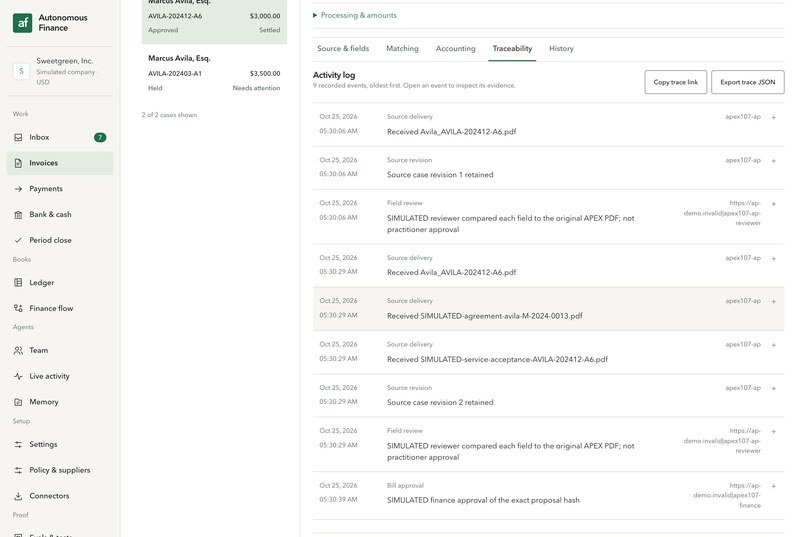Click the Live activity pulse icon
The image size is (806, 537).
pyautogui.click(x=18, y=376)
